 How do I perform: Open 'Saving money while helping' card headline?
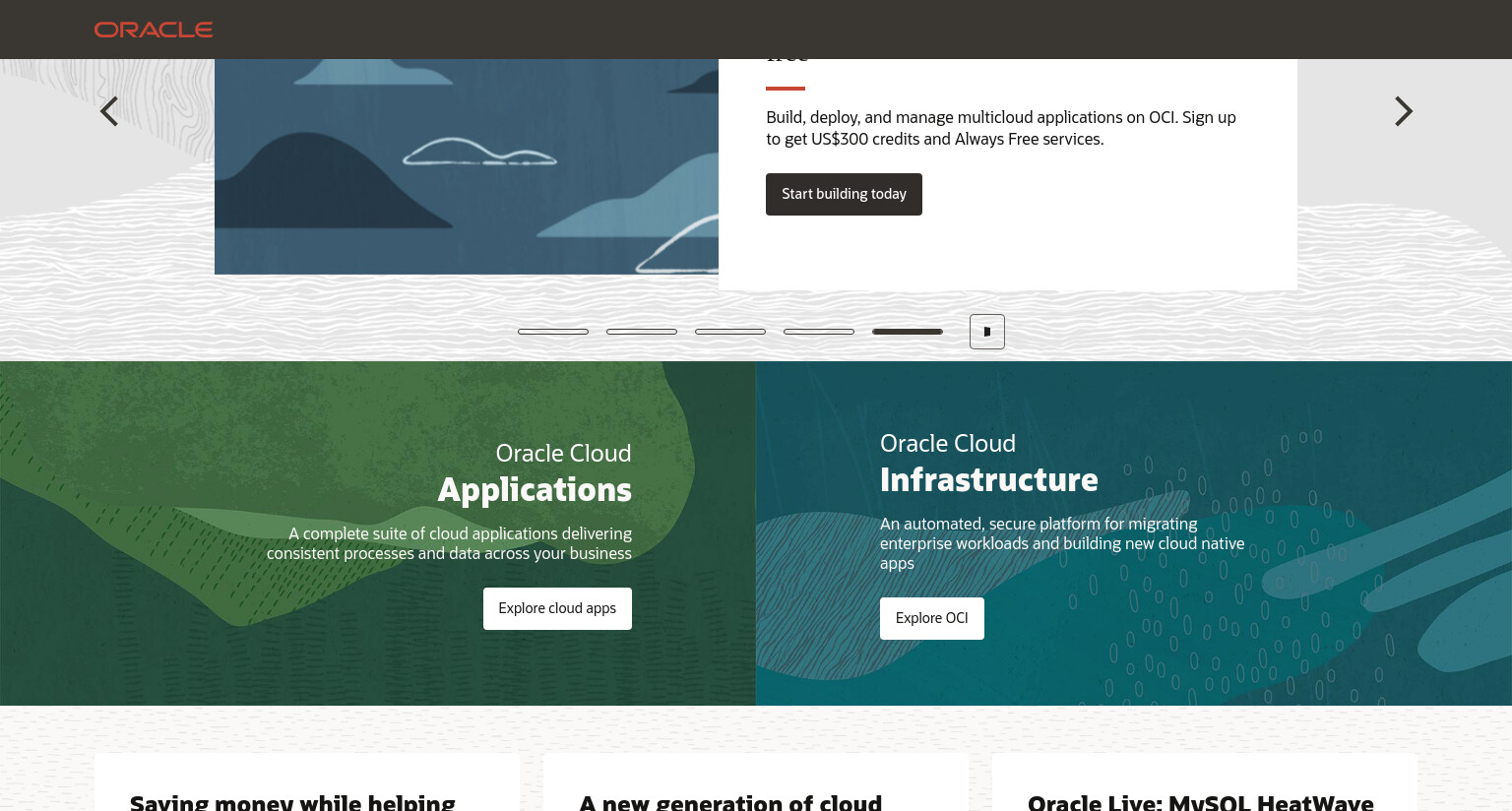pos(292,802)
